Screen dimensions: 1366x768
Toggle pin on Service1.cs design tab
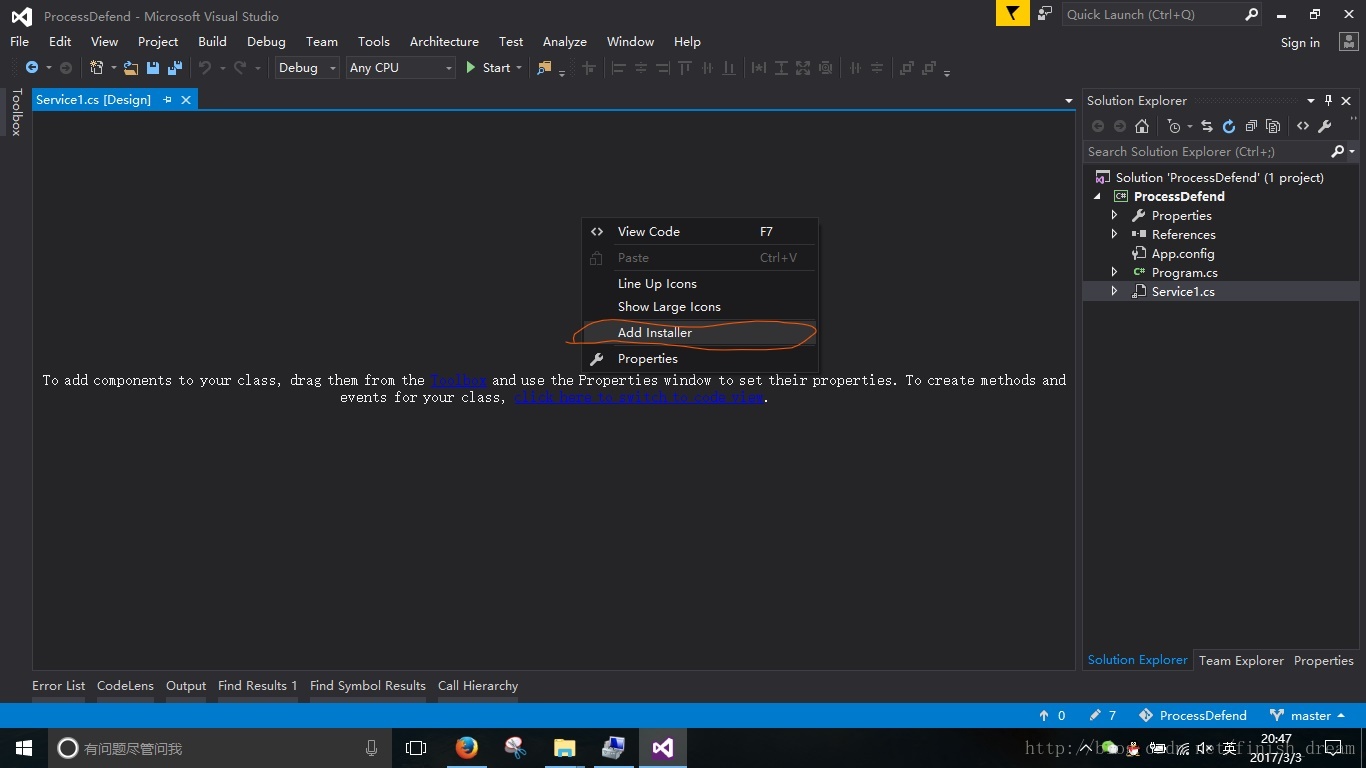[x=168, y=100]
